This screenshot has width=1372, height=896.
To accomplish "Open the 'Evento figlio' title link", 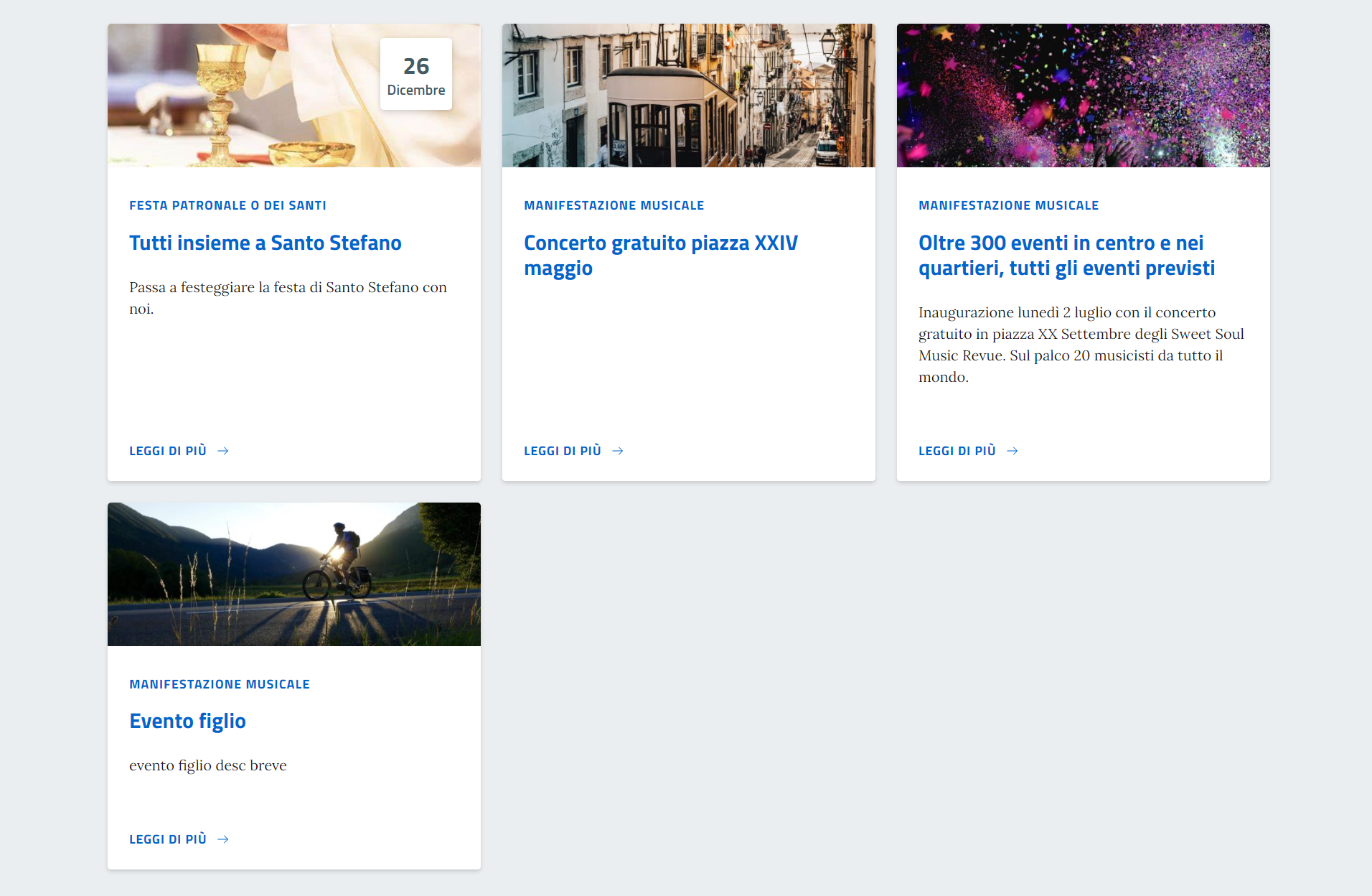I will [x=187, y=721].
